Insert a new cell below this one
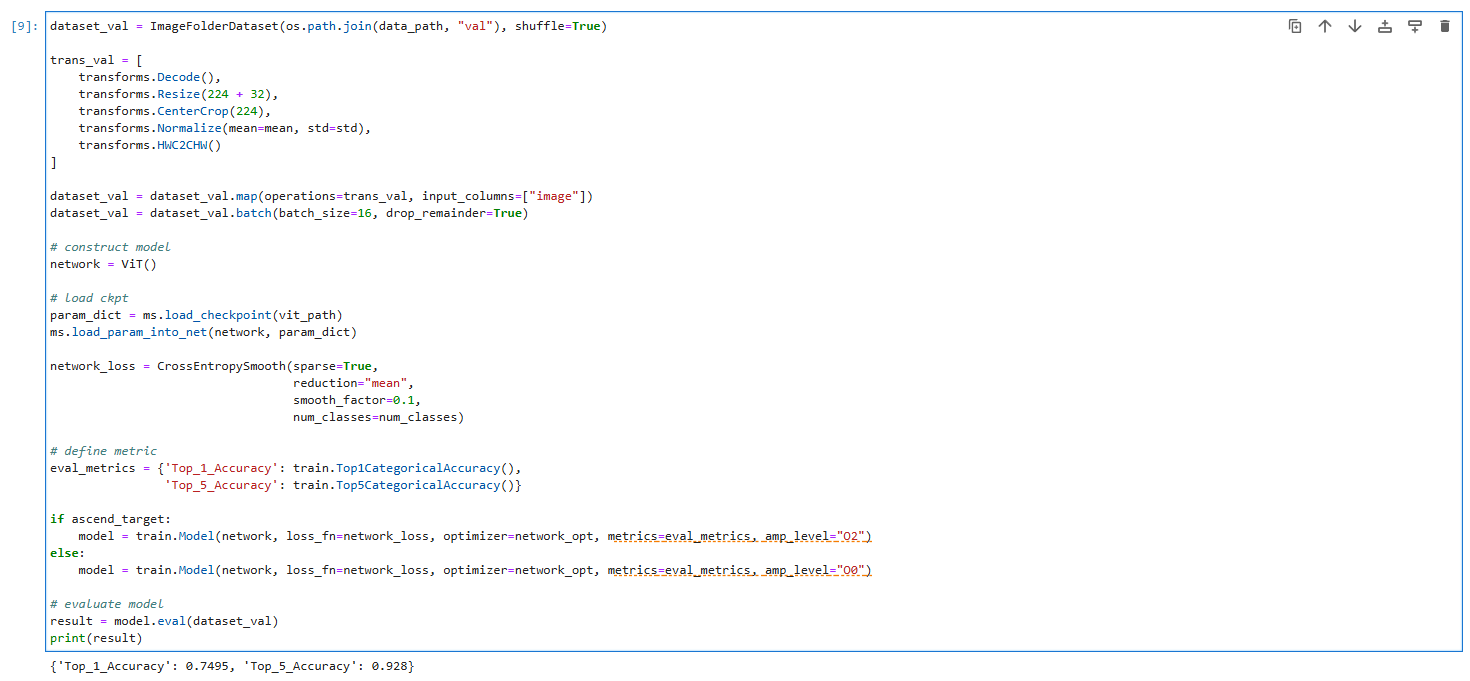 (x=1415, y=26)
